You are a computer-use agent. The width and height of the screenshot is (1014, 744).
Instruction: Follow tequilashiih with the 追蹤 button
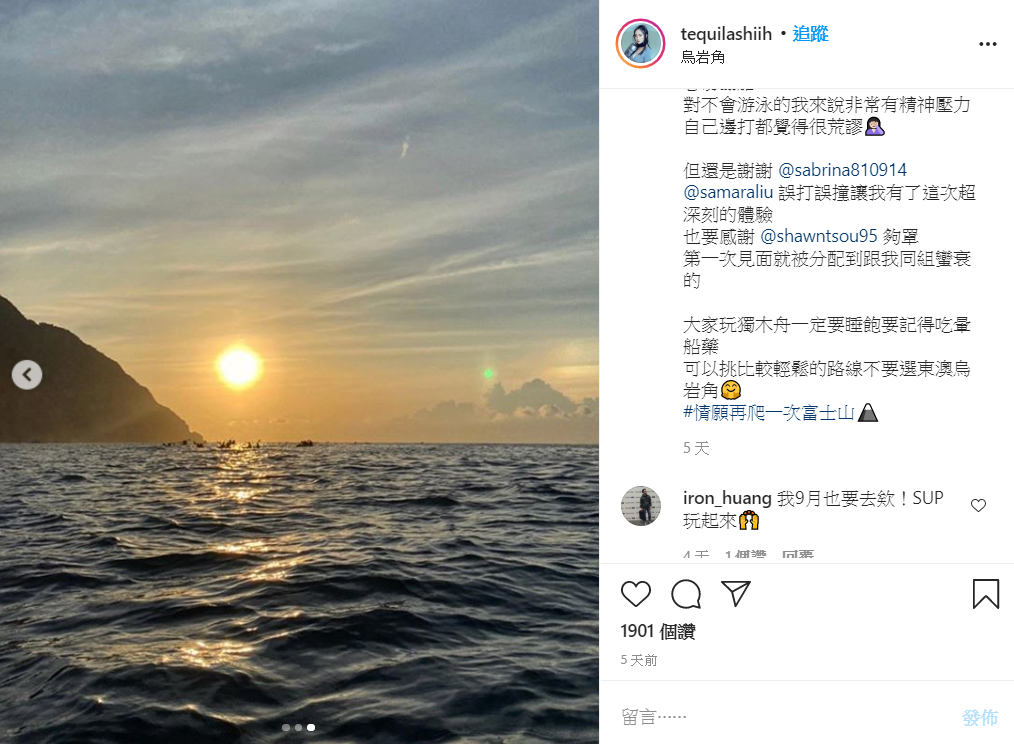(x=810, y=34)
